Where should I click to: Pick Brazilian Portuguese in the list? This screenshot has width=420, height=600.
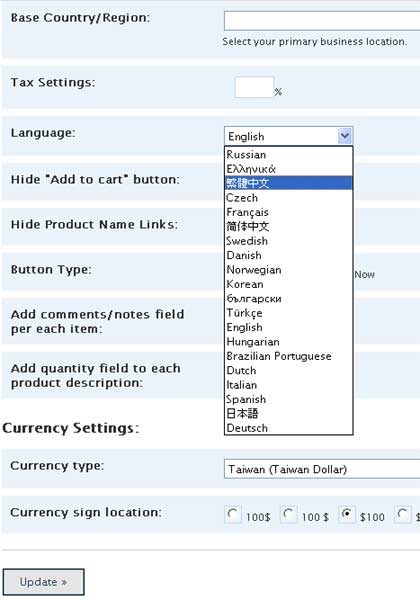coord(288,356)
